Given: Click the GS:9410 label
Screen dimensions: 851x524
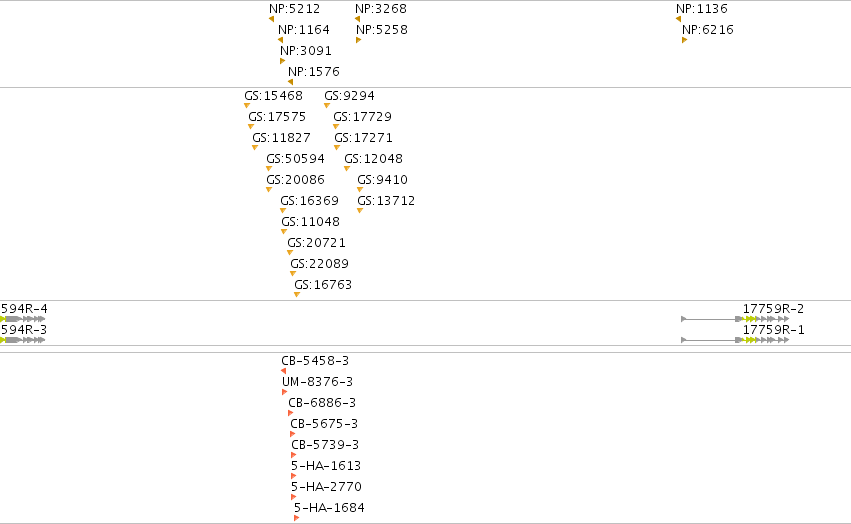Looking at the screenshot, I should pyautogui.click(x=383, y=180).
